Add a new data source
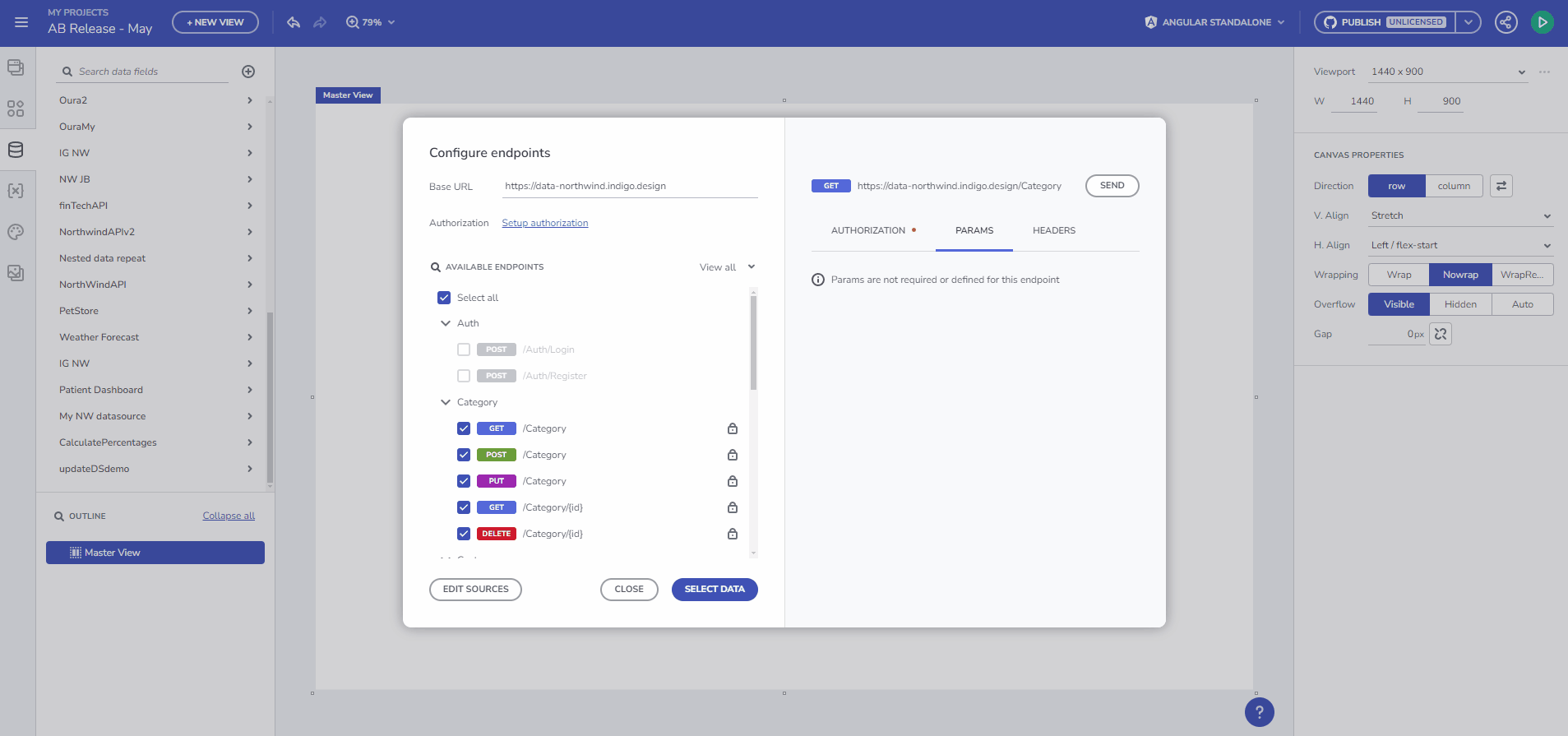The image size is (1568, 736). [x=248, y=72]
